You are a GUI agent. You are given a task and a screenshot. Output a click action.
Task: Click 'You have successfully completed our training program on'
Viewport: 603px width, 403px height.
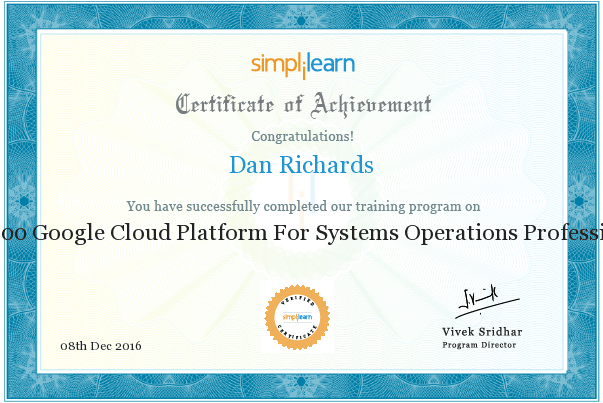303,206
